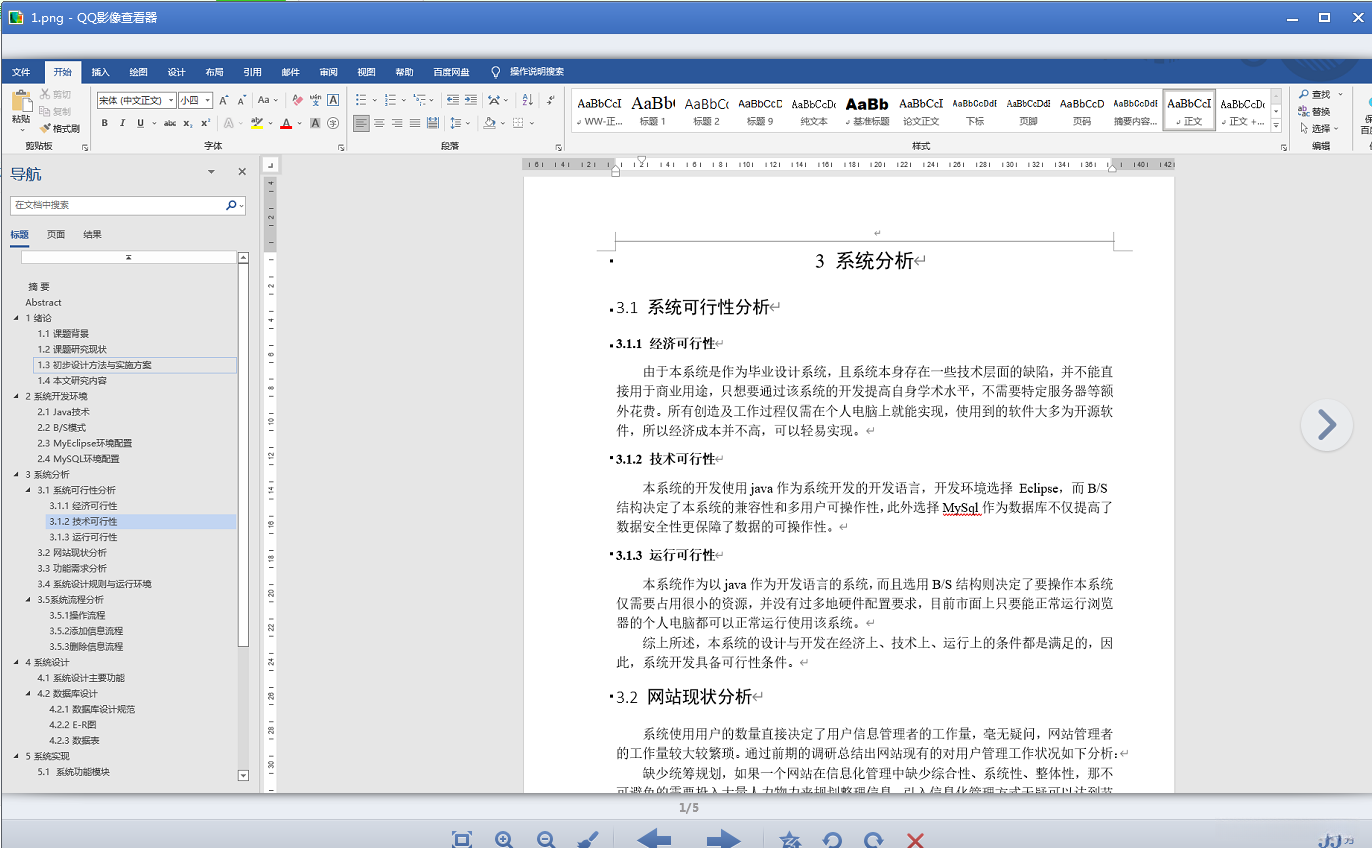Screen dimensions: 1372x848
Task: Click the red font color icon
Action: [286, 123]
